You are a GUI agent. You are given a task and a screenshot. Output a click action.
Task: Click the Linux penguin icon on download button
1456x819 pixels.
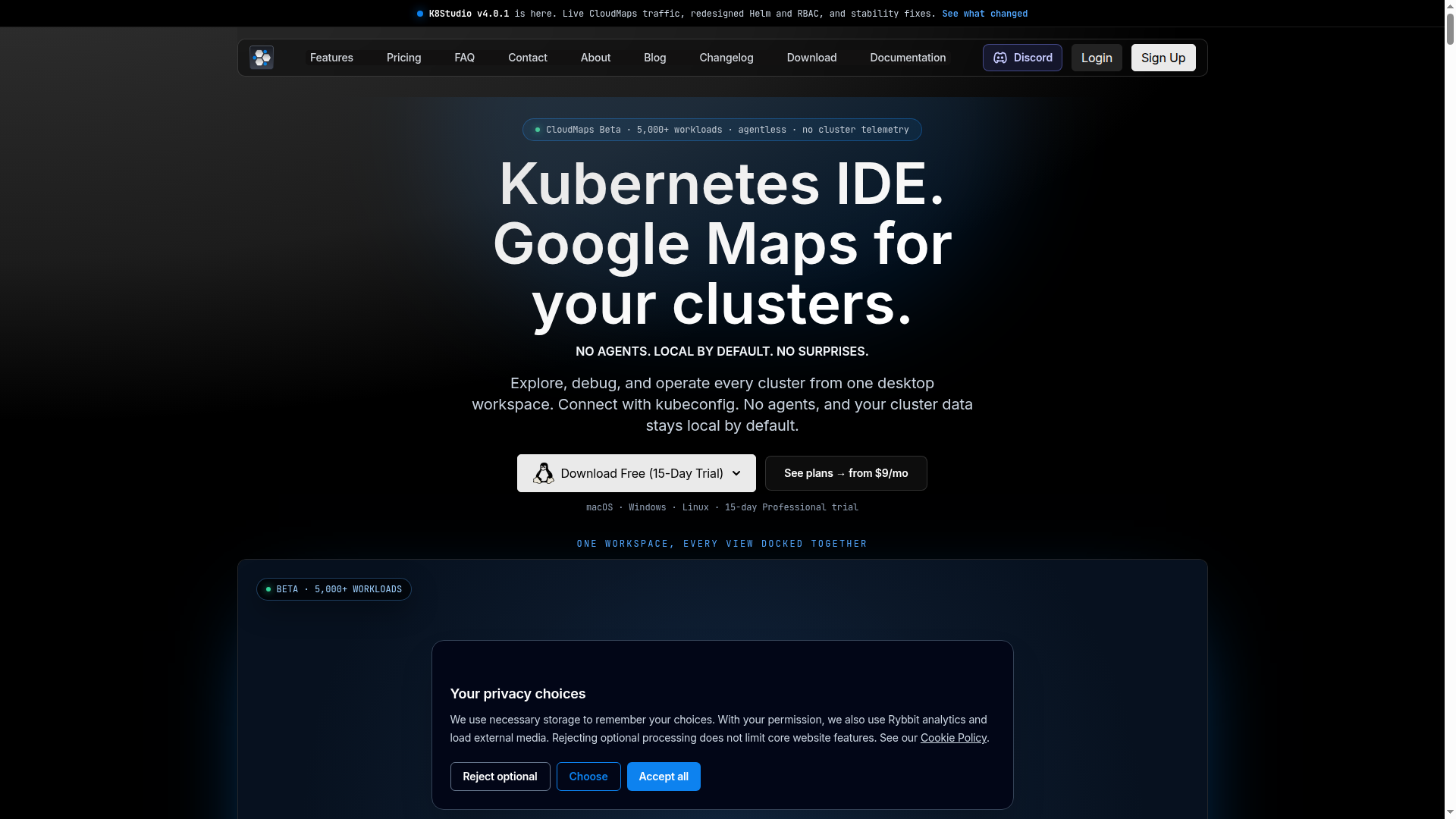click(x=544, y=473)
